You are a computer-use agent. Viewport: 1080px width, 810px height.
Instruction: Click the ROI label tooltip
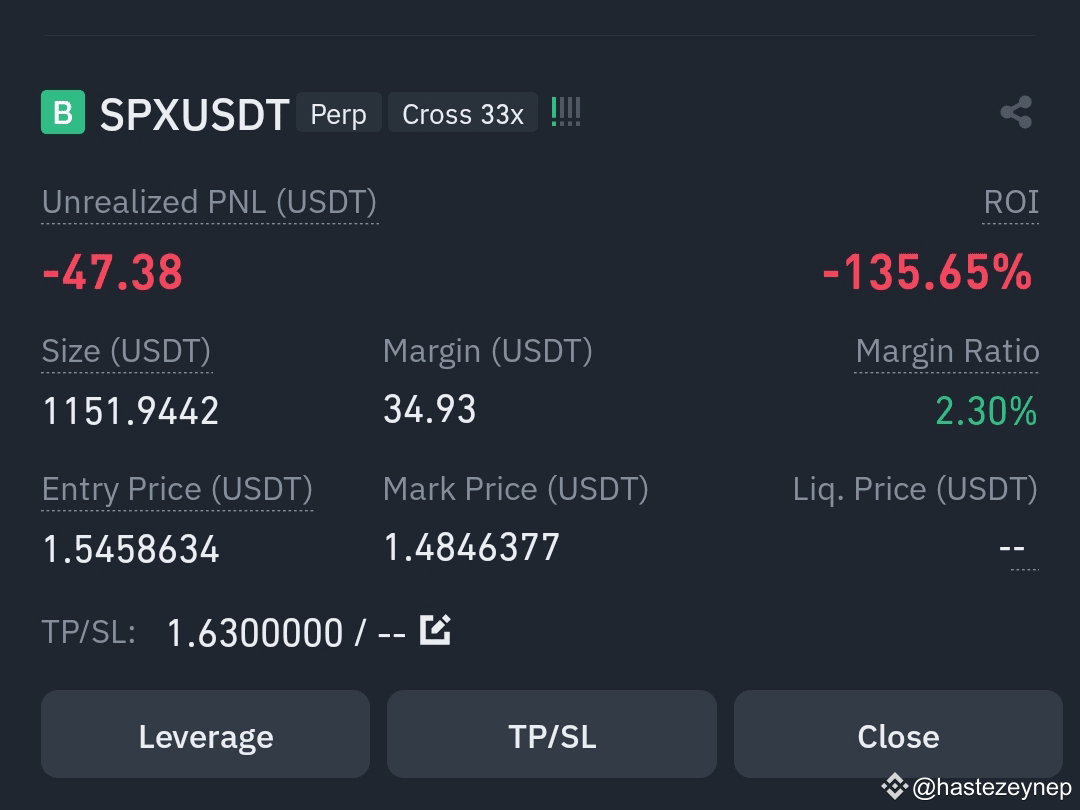(1010, 202)
